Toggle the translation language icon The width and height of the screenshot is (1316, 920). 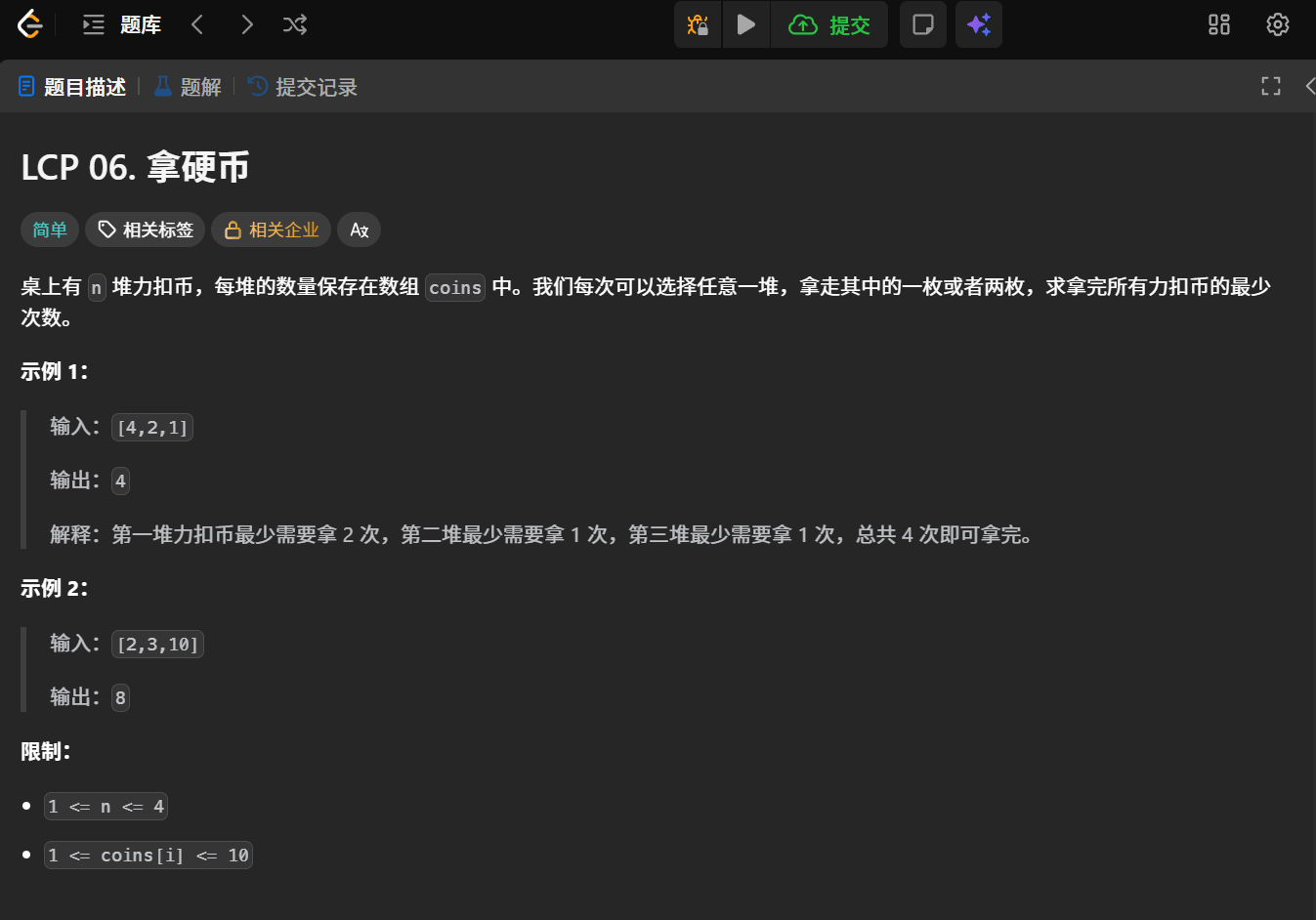[x=360, y=230]
